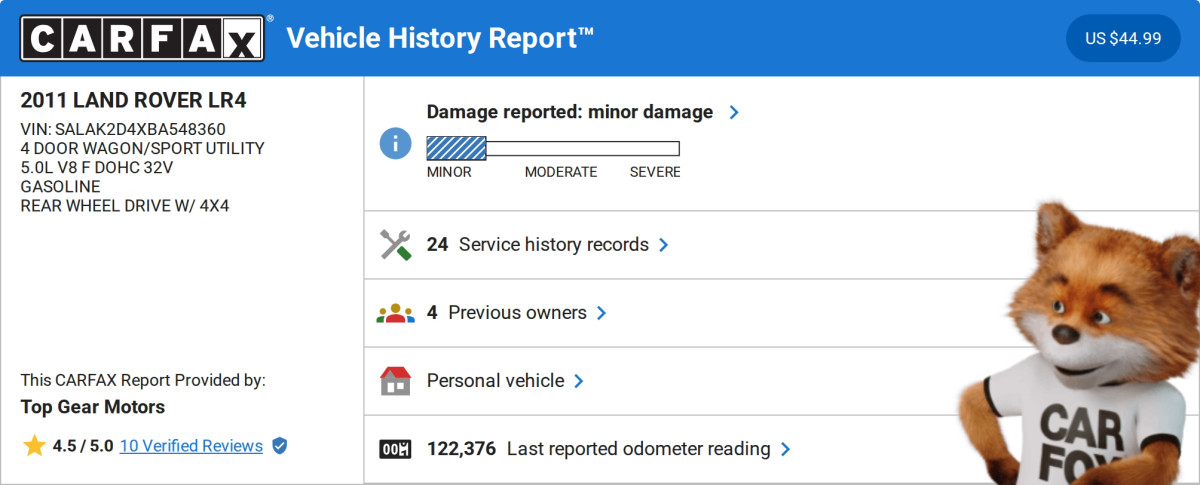The image size is (1200, 485).
Task: Click the CARFAX logo
Action: [x=143, y=38]
